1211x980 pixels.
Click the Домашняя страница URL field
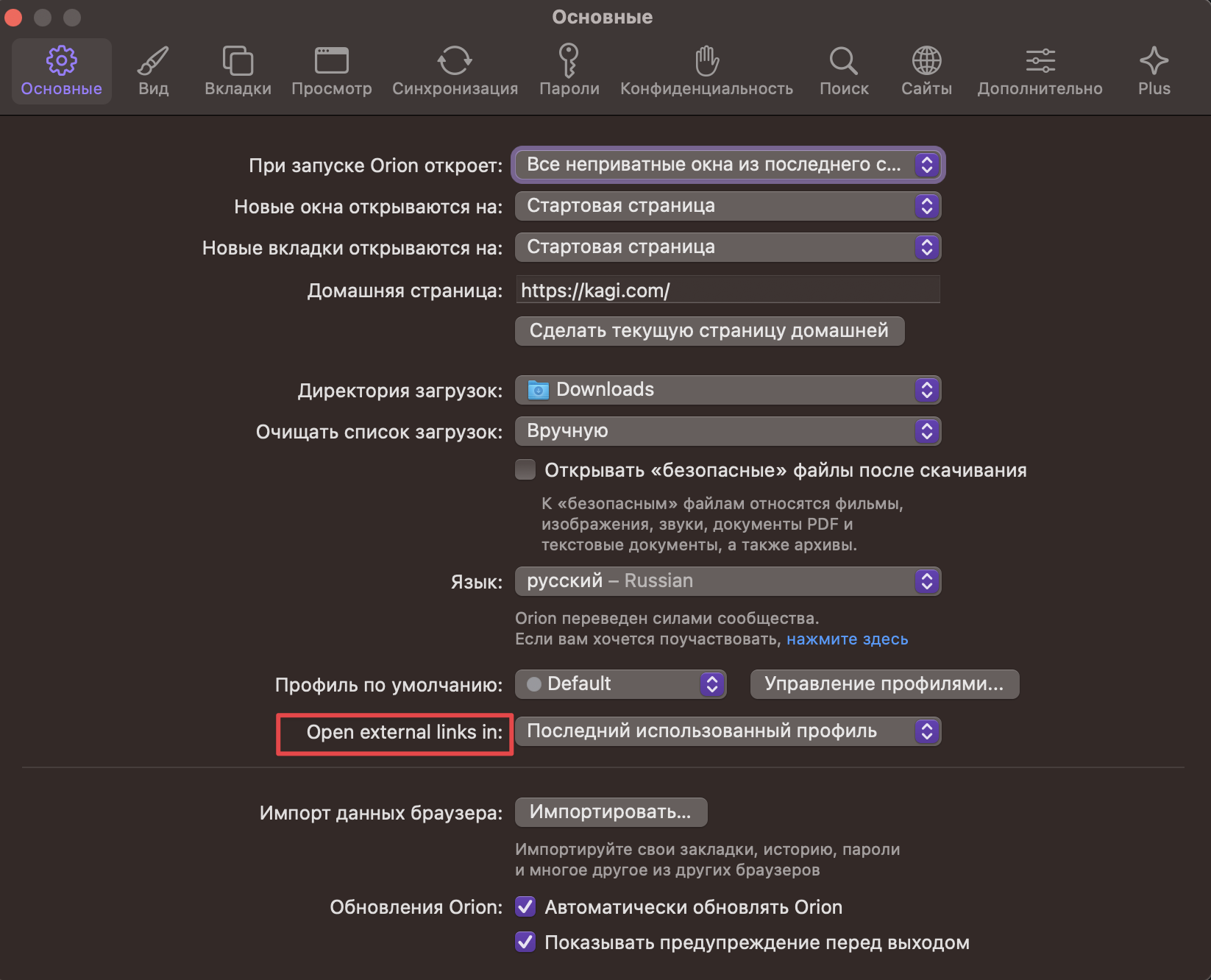pyautogui.click(x=728, y=291)
